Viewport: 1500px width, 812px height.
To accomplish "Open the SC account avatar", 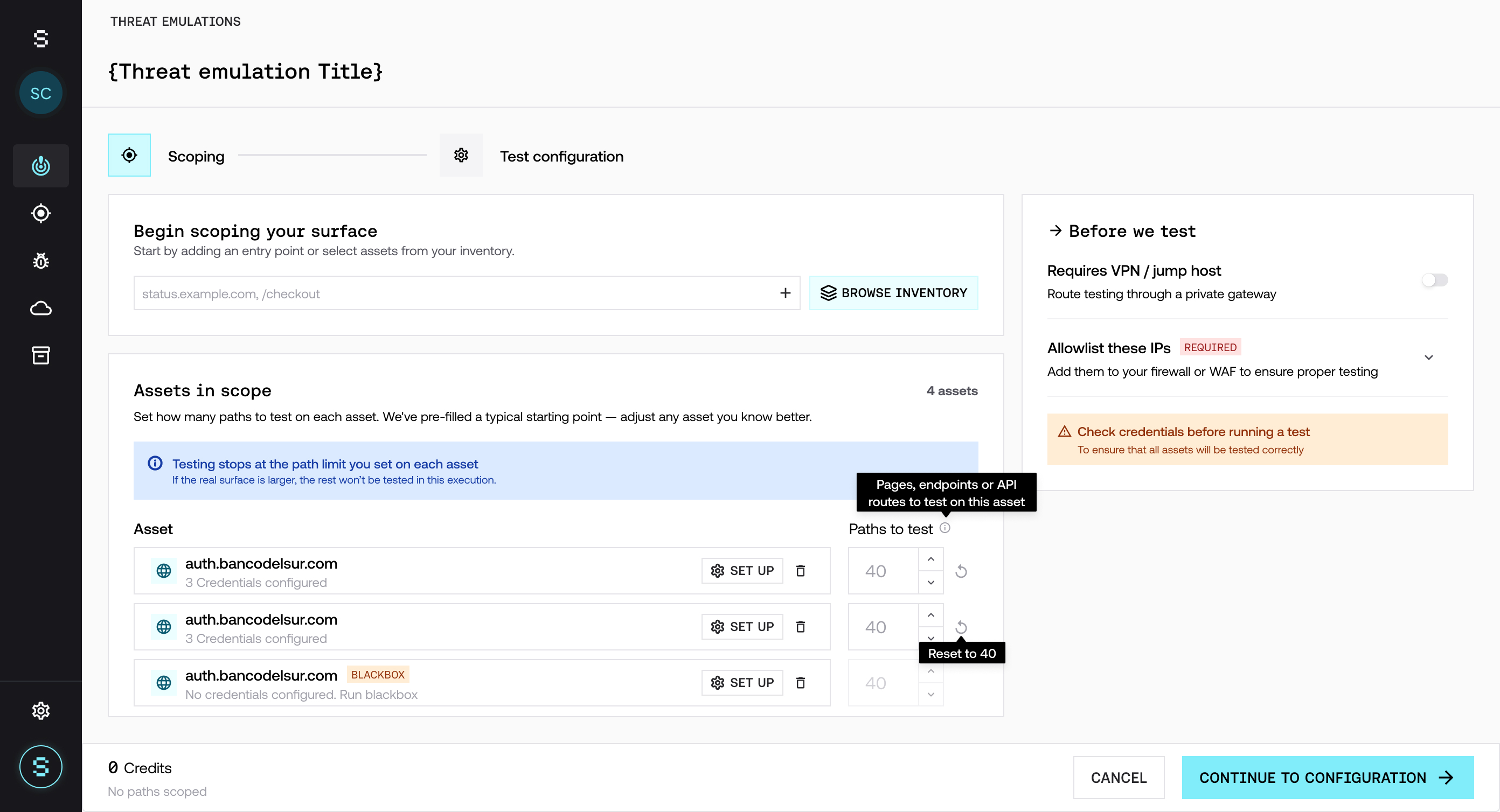I will point(41,93).
